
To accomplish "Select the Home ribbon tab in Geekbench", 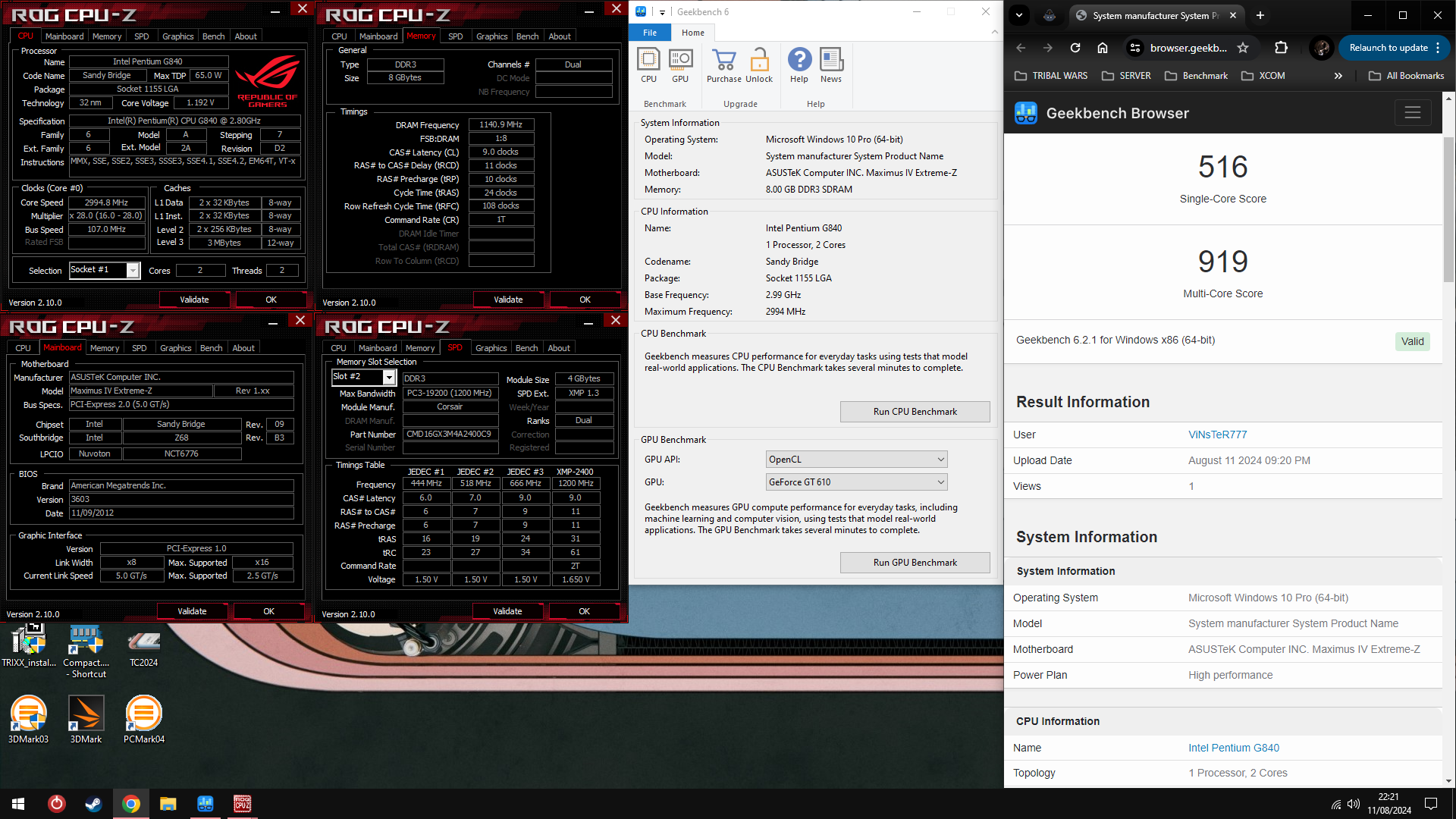I will click(x=692, y=33).
